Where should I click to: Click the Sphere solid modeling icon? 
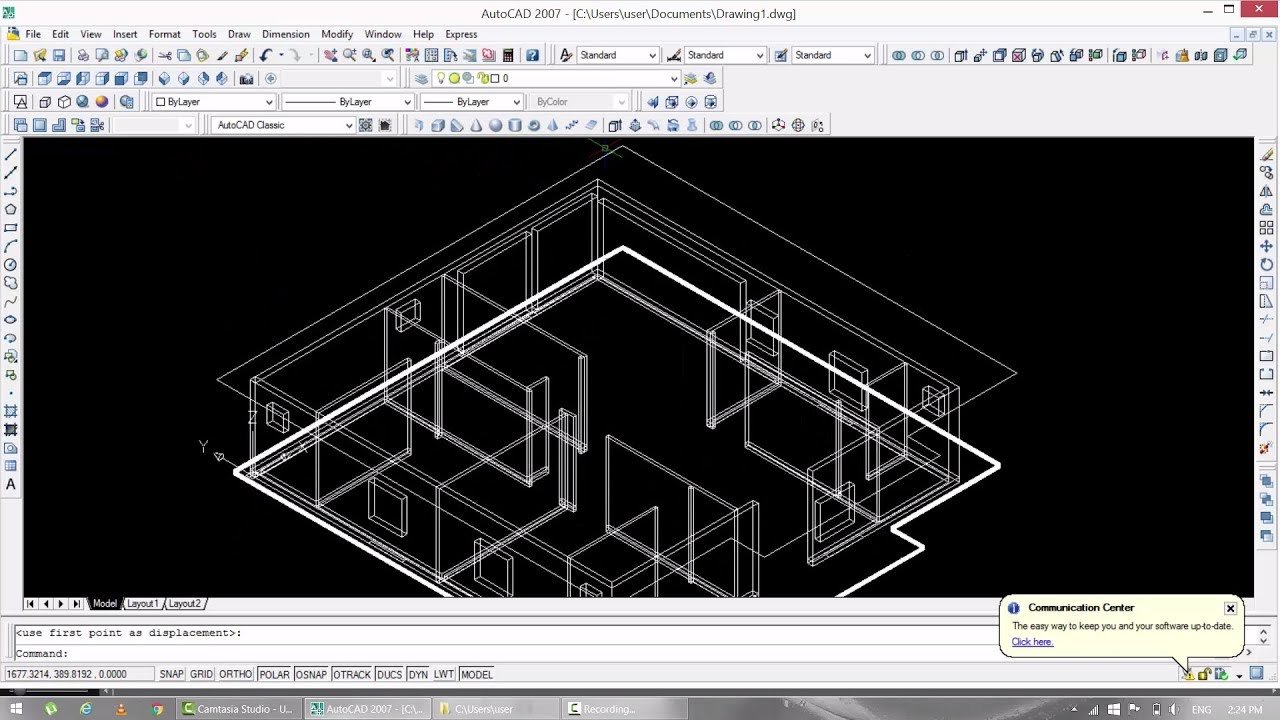(x=495, y=125)
